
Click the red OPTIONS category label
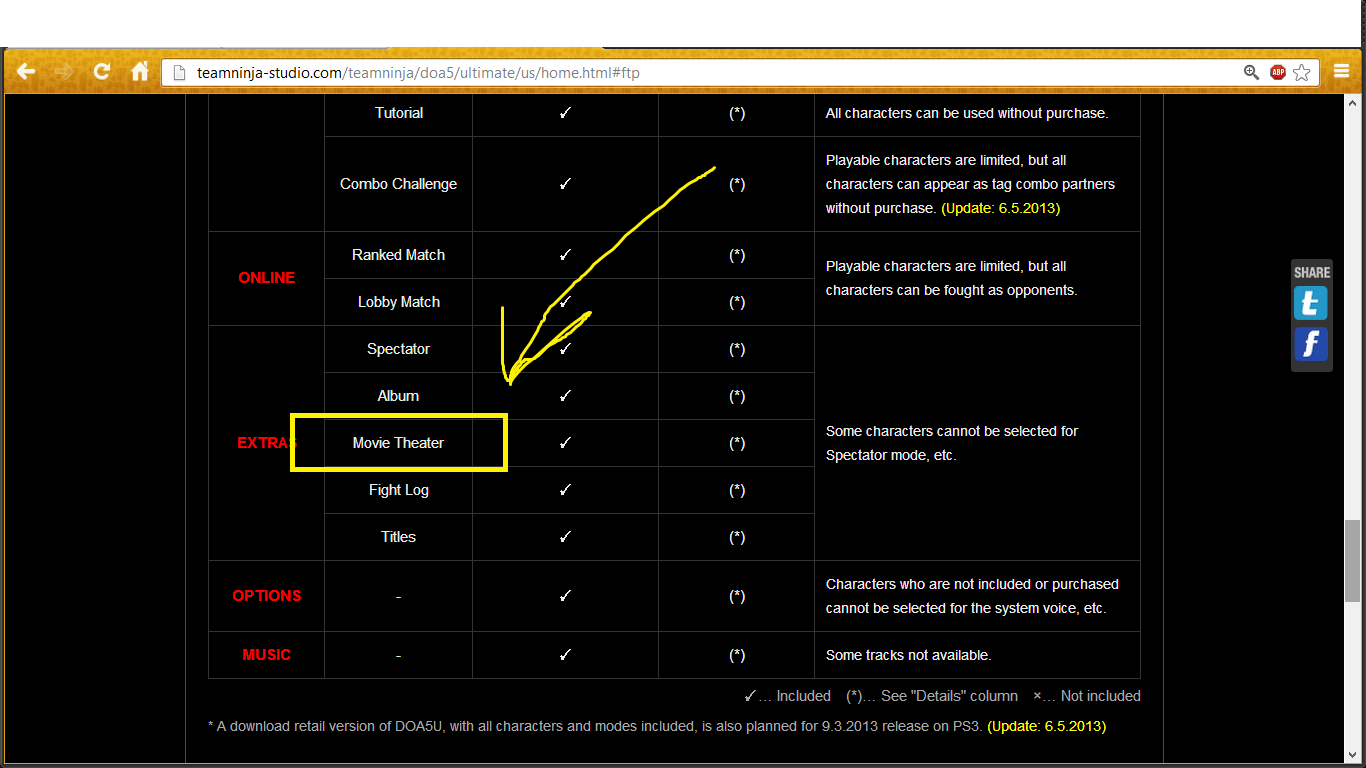[266, 596]
